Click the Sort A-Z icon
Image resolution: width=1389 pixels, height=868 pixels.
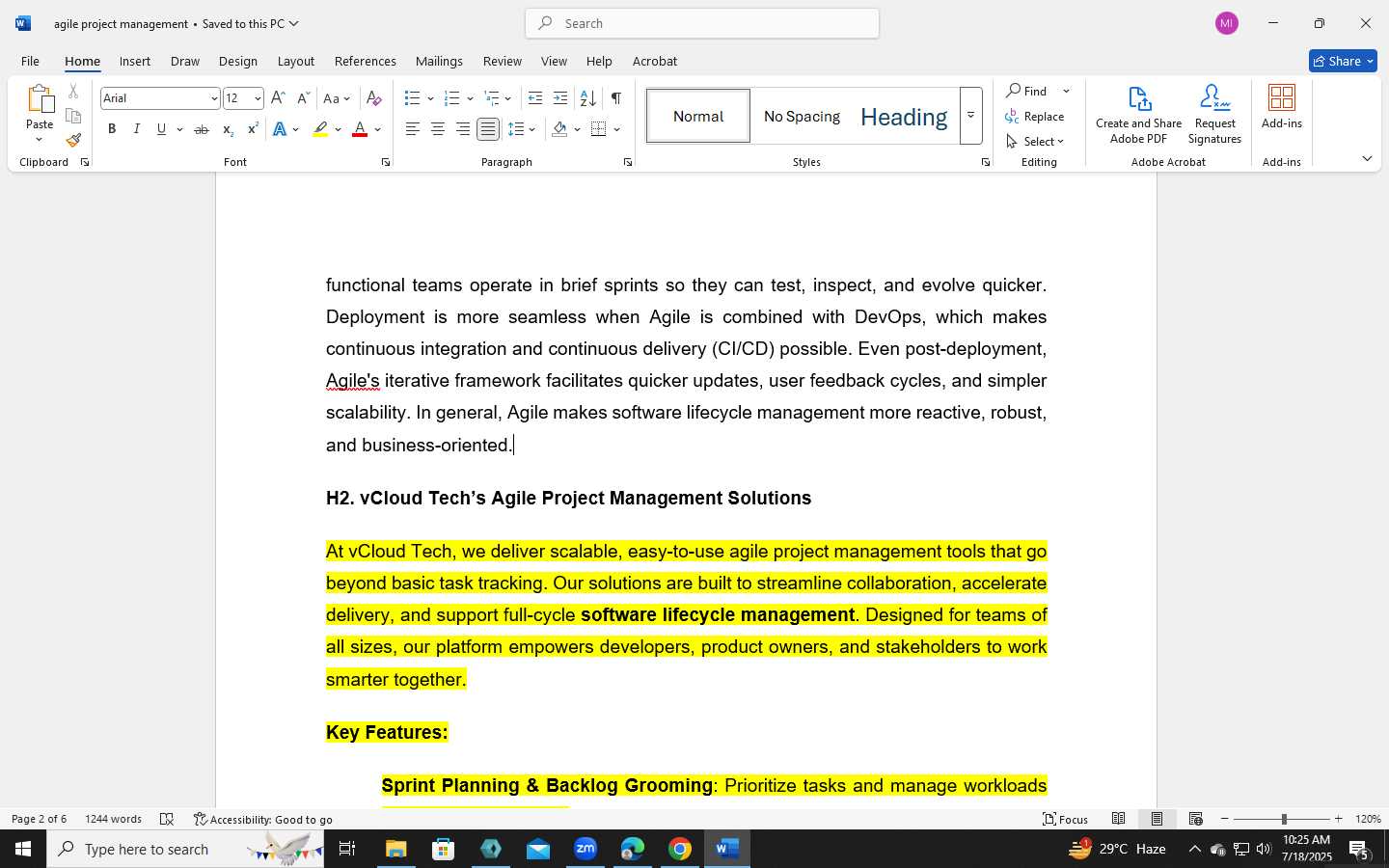tap(587, 98)
